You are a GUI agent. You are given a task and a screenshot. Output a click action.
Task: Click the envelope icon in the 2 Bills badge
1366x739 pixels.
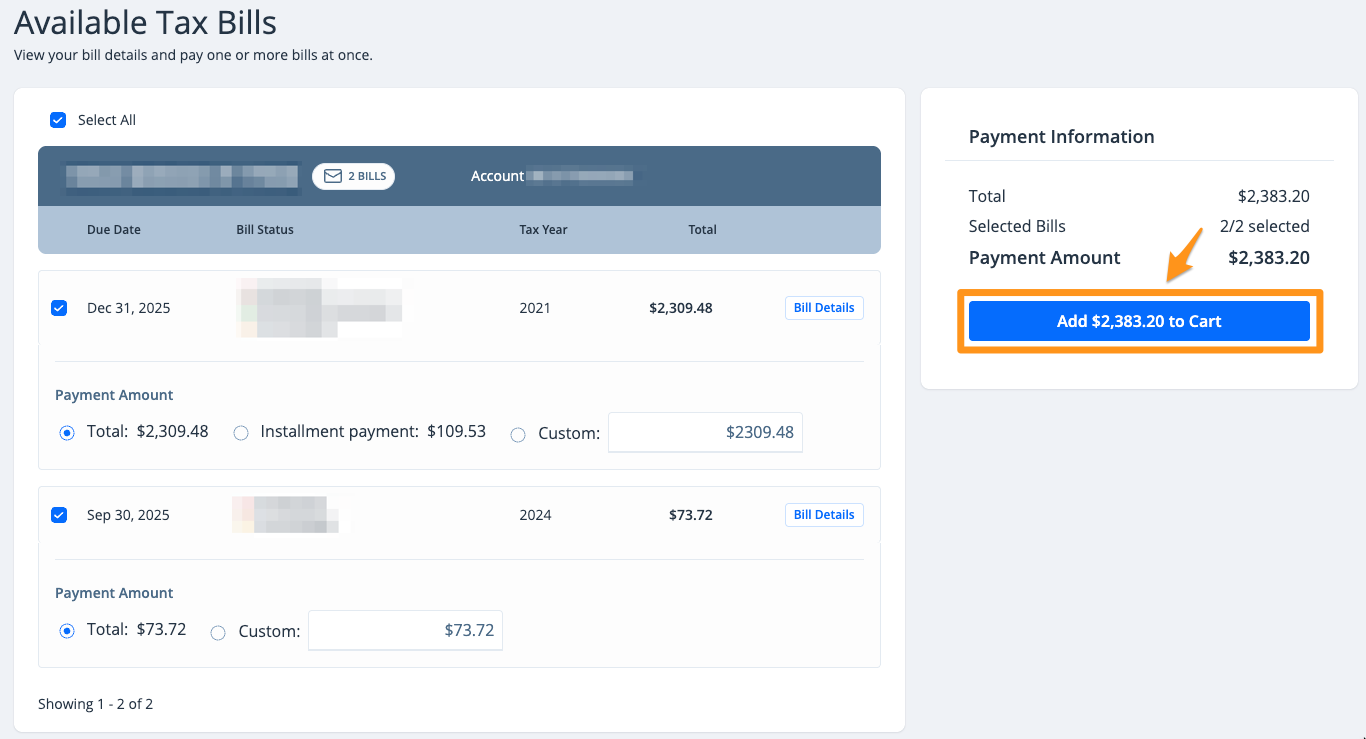click(x=333, y=176)
